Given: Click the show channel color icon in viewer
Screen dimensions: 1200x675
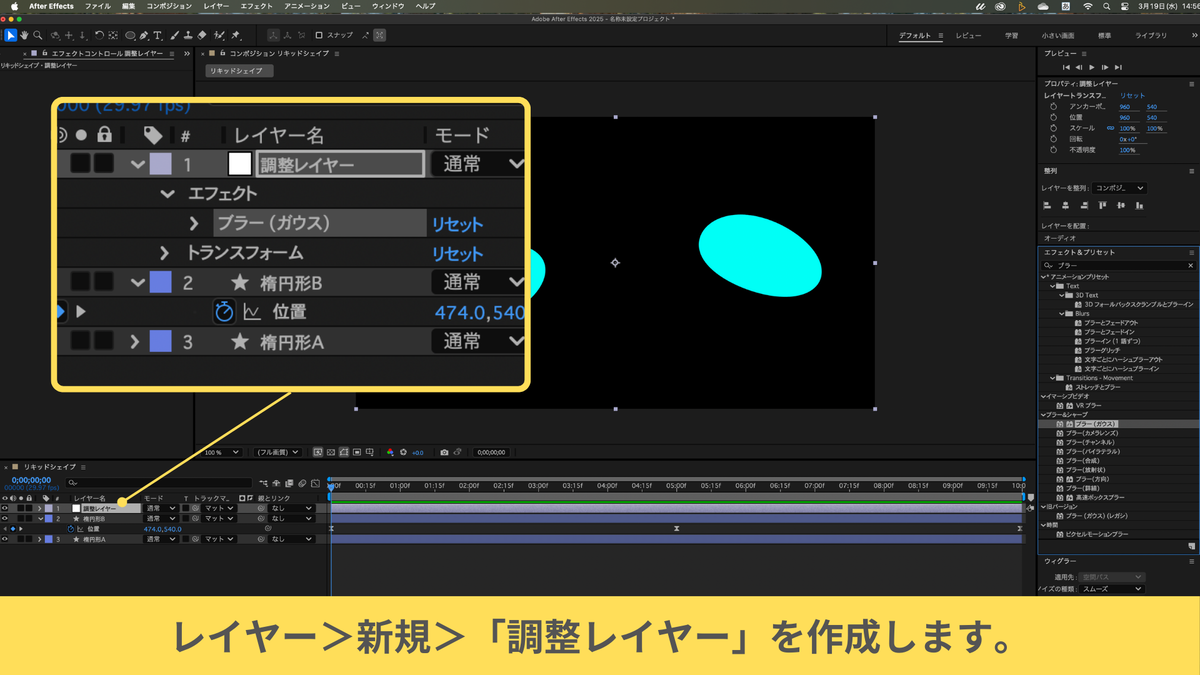Looking at the screenshot, I should coord(390,452).
